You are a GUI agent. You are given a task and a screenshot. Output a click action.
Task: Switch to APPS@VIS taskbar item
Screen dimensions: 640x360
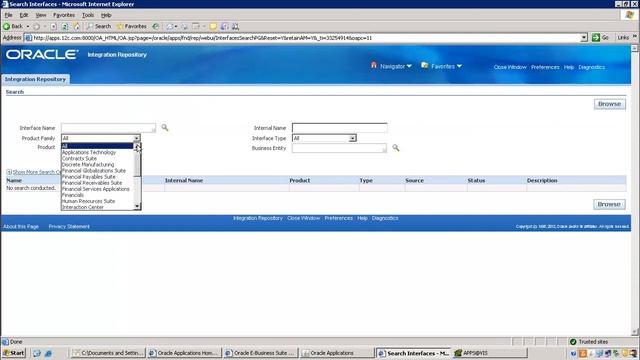tap(490, 353)
